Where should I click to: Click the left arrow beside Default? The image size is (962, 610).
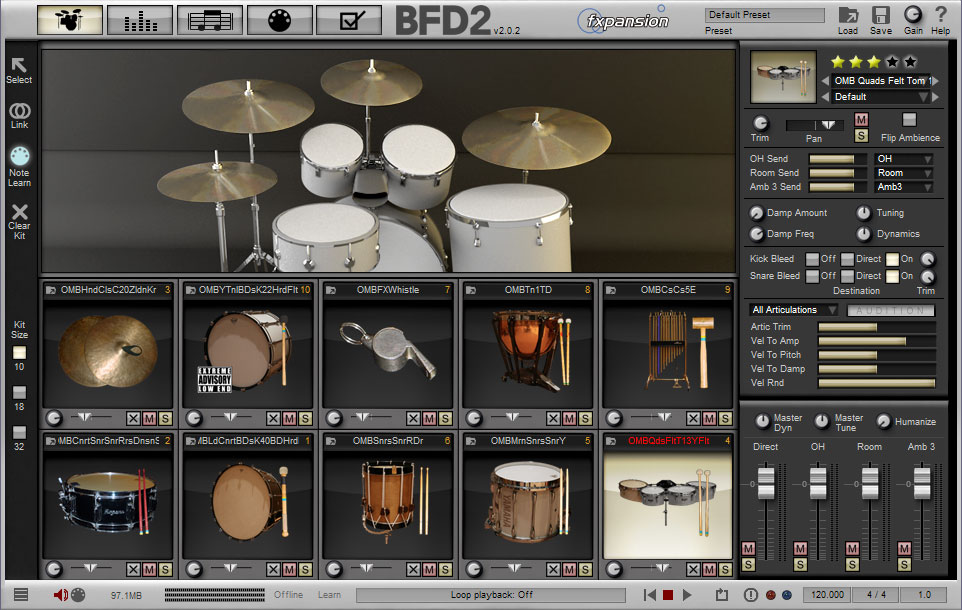(x=825, y=97)
